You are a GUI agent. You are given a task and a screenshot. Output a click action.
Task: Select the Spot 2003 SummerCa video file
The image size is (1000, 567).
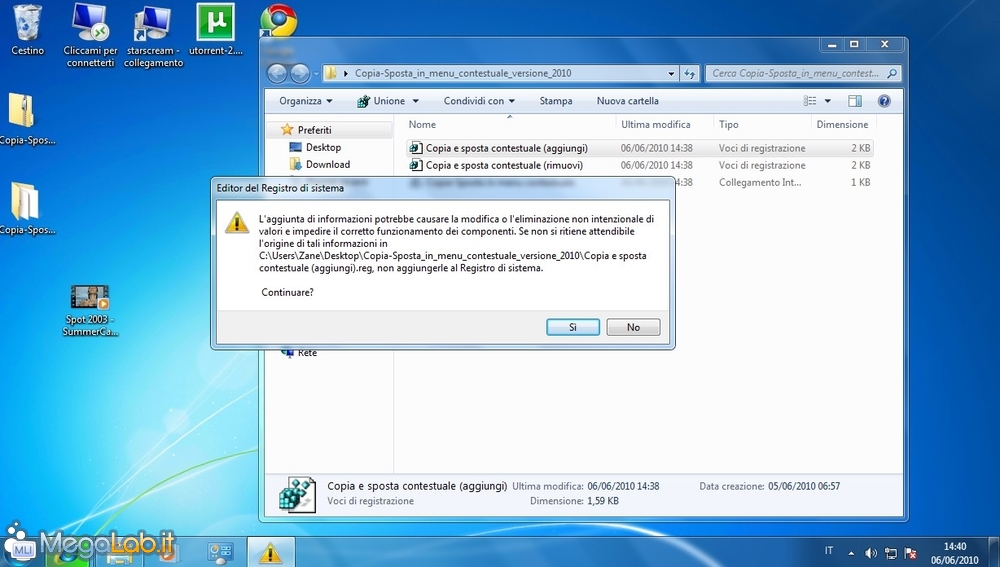click(90, 311)
